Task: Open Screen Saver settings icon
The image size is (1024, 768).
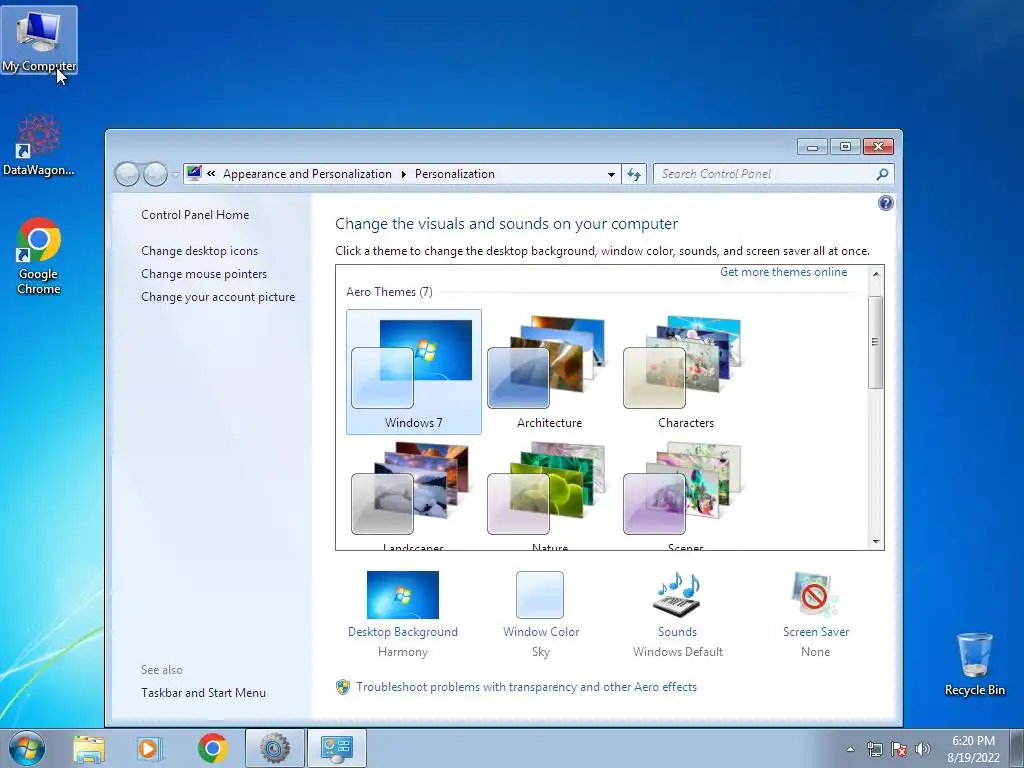Action: click(815, 595)
